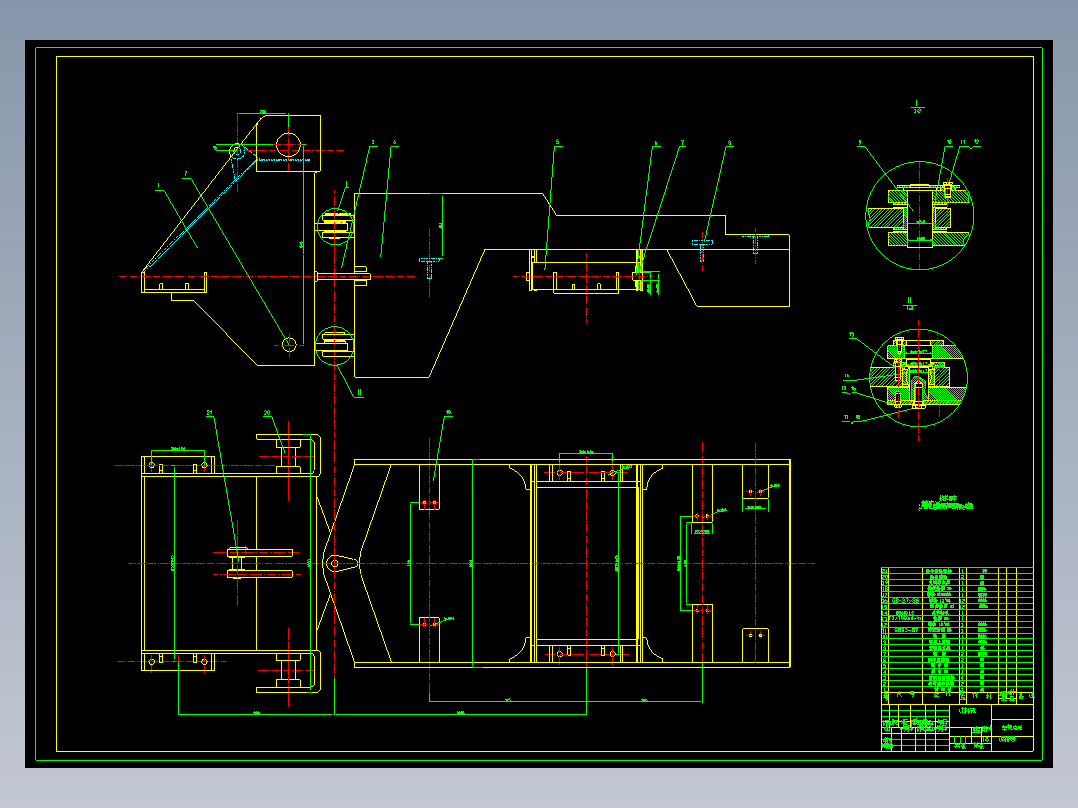Click the enlarged detail view I circle

point(919,215)
